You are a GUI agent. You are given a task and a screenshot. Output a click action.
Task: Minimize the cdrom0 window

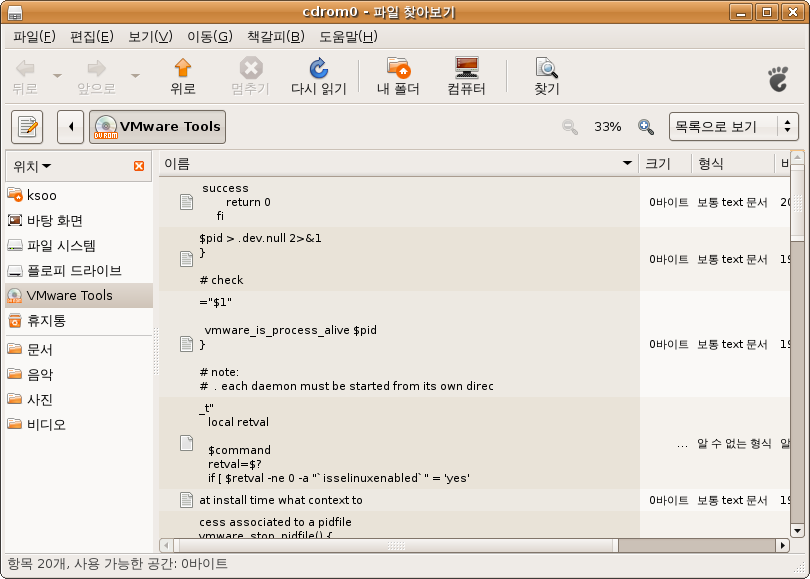741,12
